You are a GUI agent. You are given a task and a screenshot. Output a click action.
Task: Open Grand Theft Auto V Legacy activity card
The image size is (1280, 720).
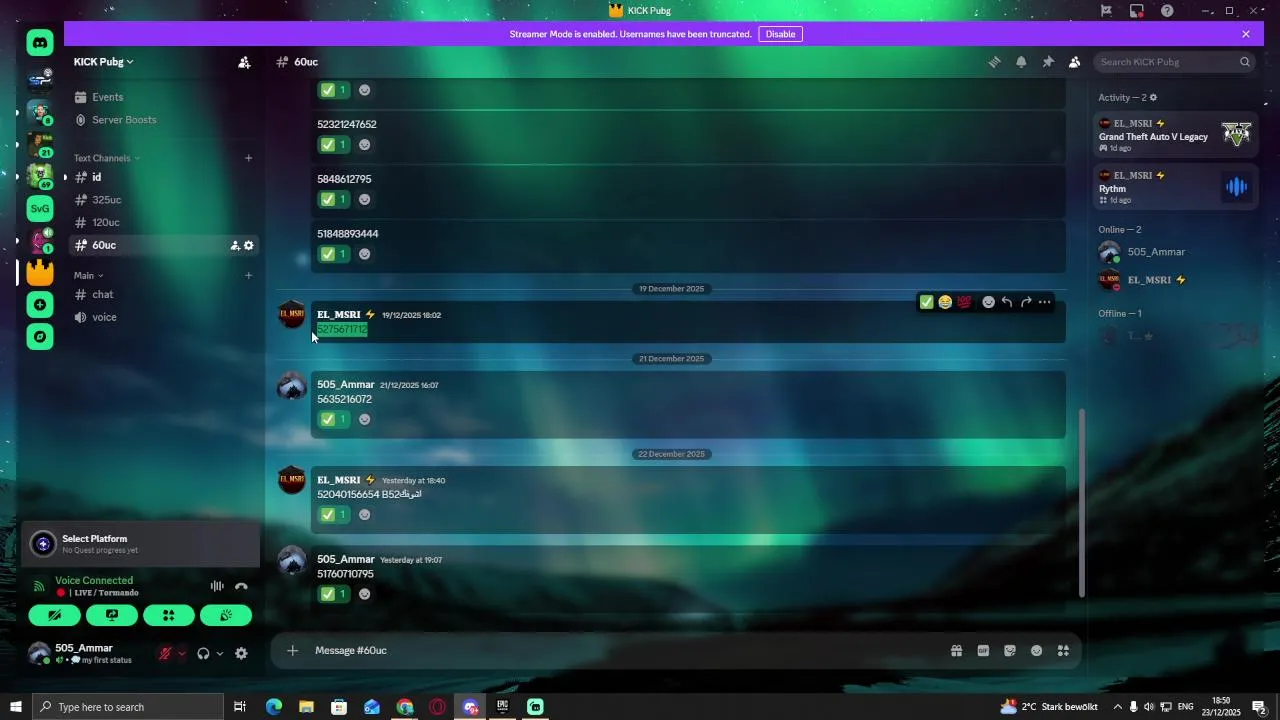click(x=1175, y=135)
